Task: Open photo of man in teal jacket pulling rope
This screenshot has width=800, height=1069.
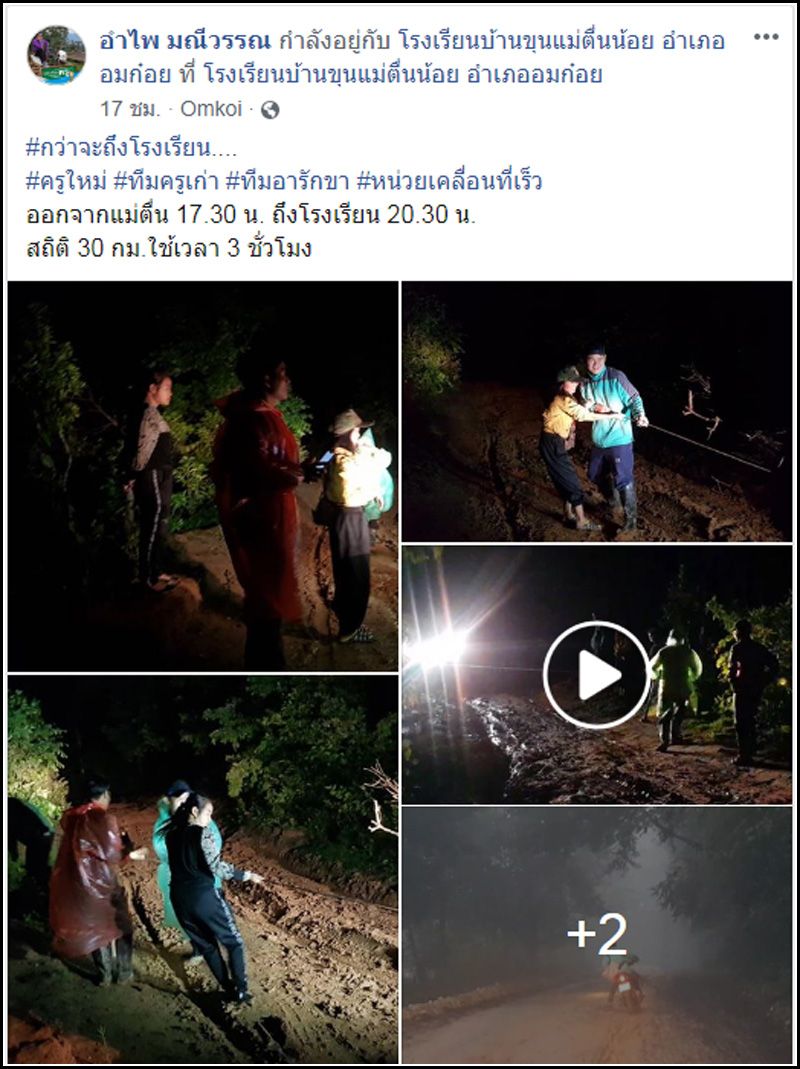Action: (x=597, y=412)
